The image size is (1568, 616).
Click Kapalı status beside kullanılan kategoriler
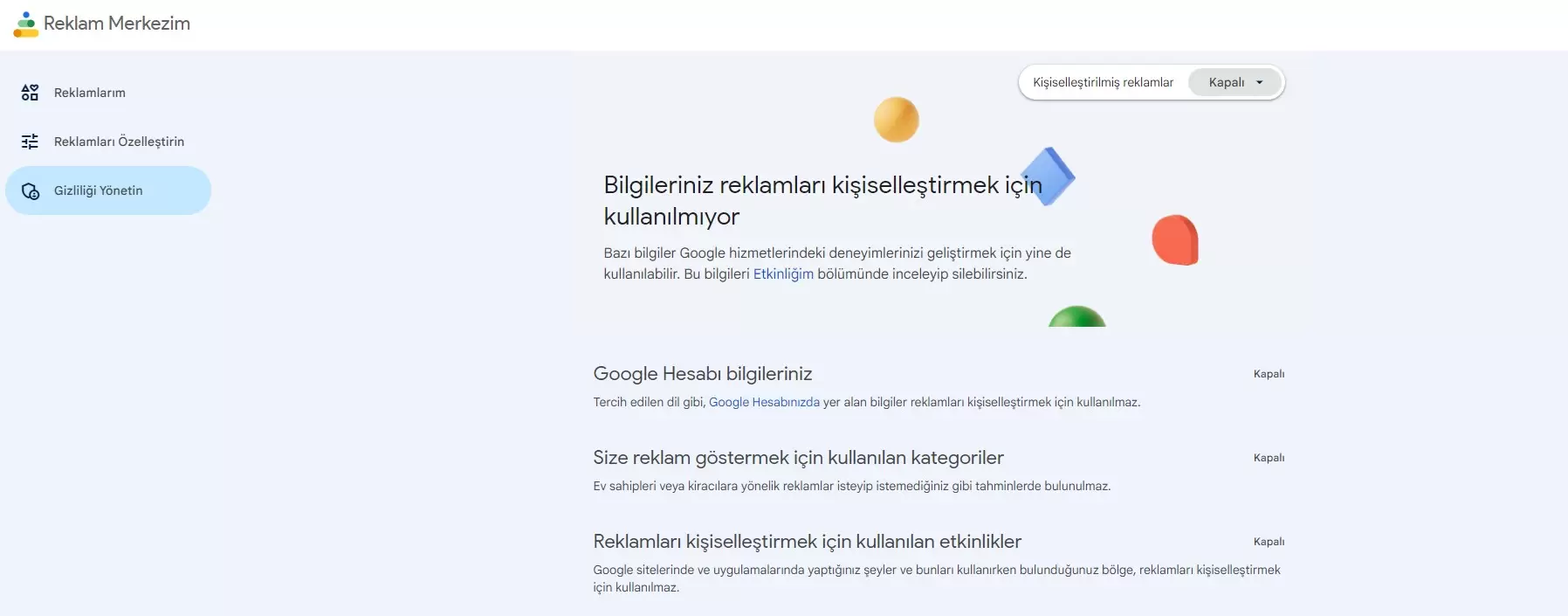(x=1269, y=458)
